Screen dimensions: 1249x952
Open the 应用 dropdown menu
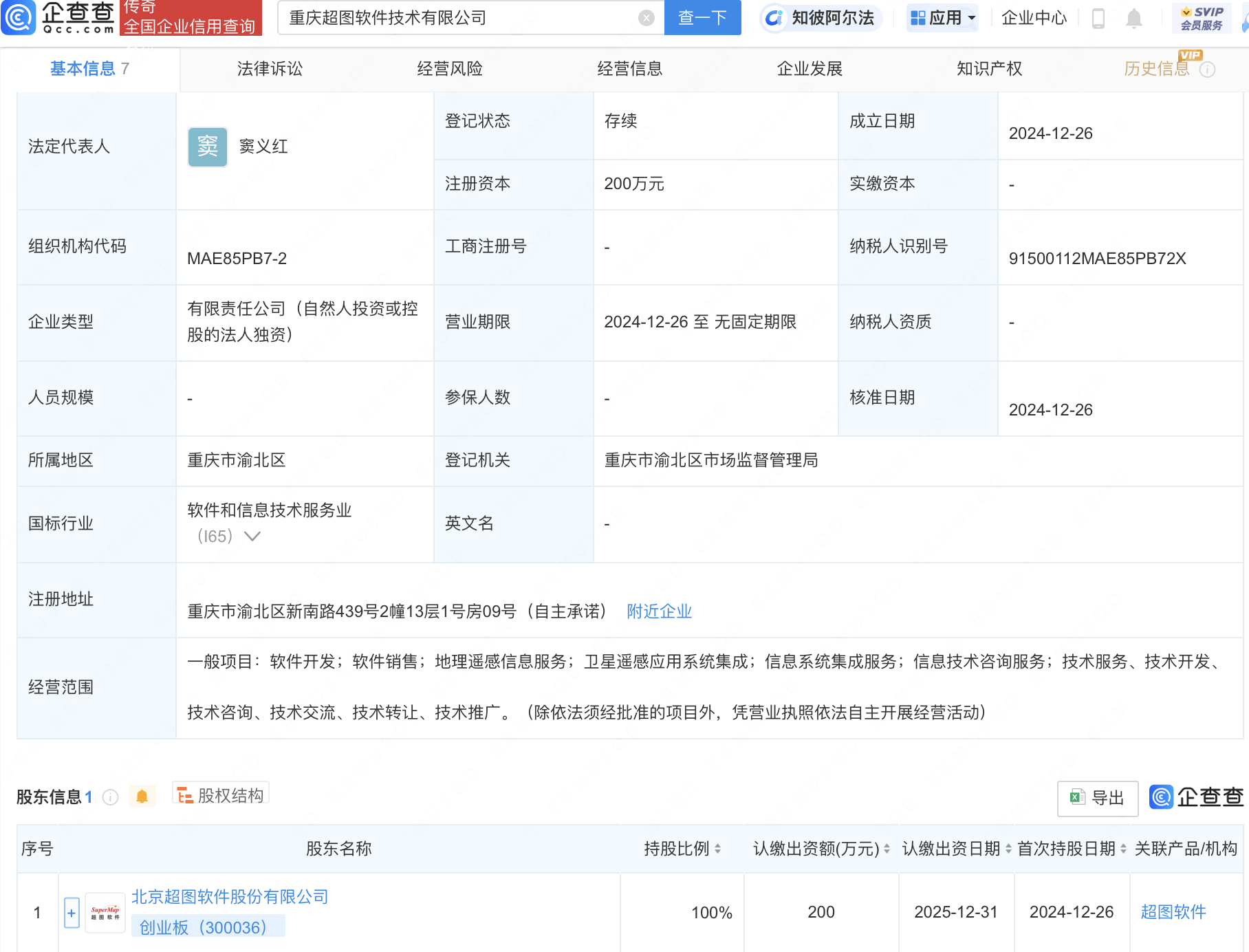point(942,18)
